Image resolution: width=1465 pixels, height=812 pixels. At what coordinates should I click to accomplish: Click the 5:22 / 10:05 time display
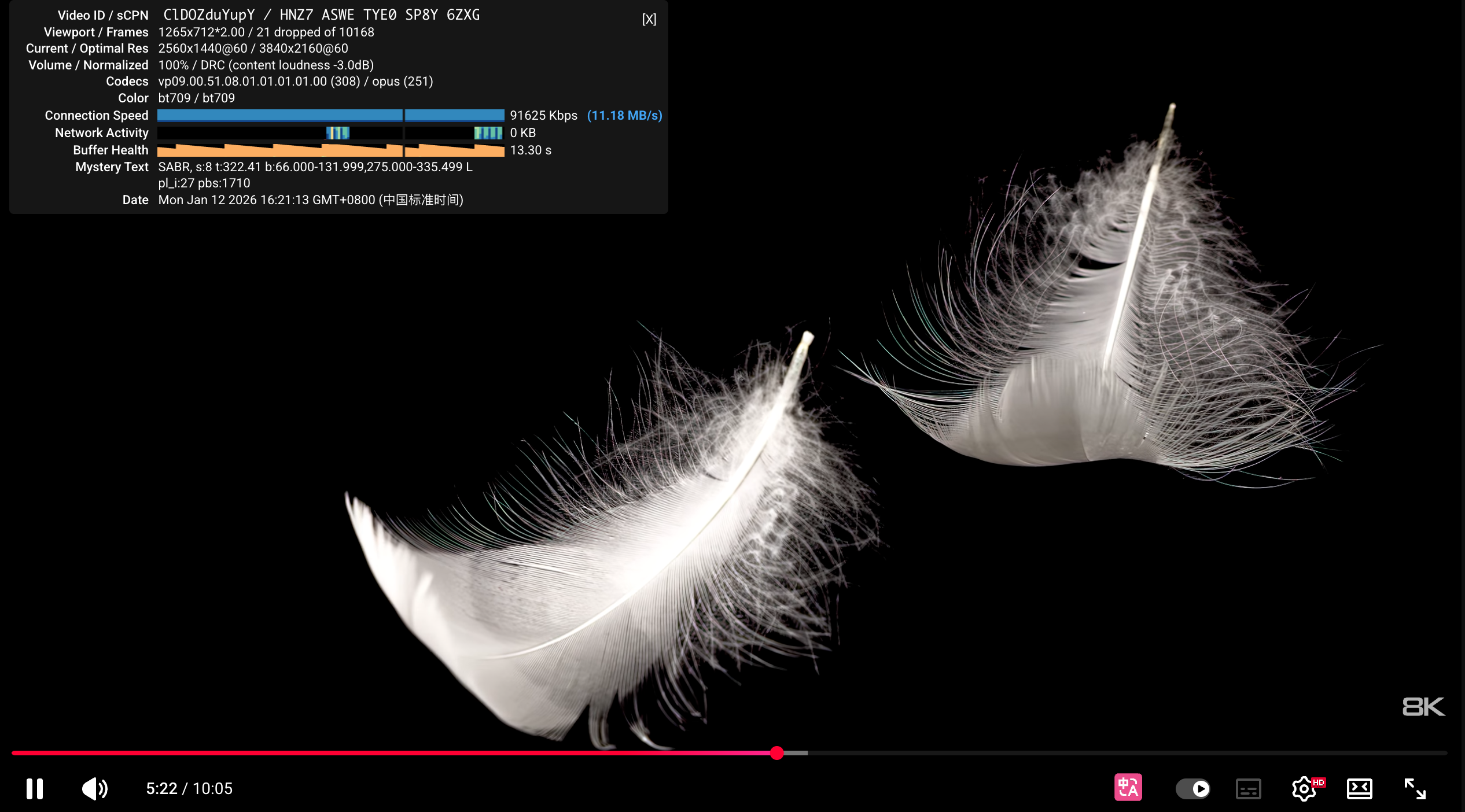[x=189, y=789]
